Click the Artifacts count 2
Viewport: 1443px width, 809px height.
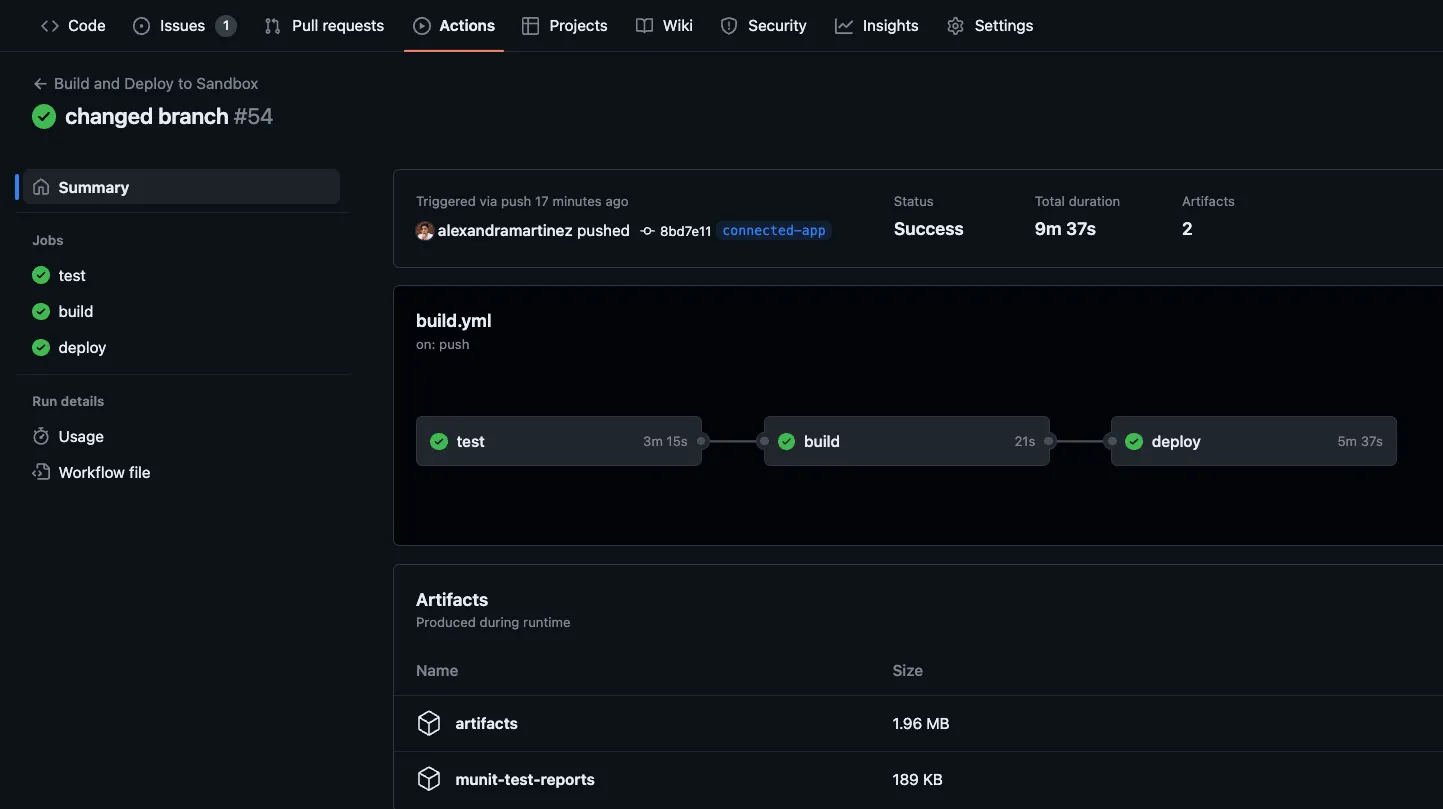[x=1187, y=229]
